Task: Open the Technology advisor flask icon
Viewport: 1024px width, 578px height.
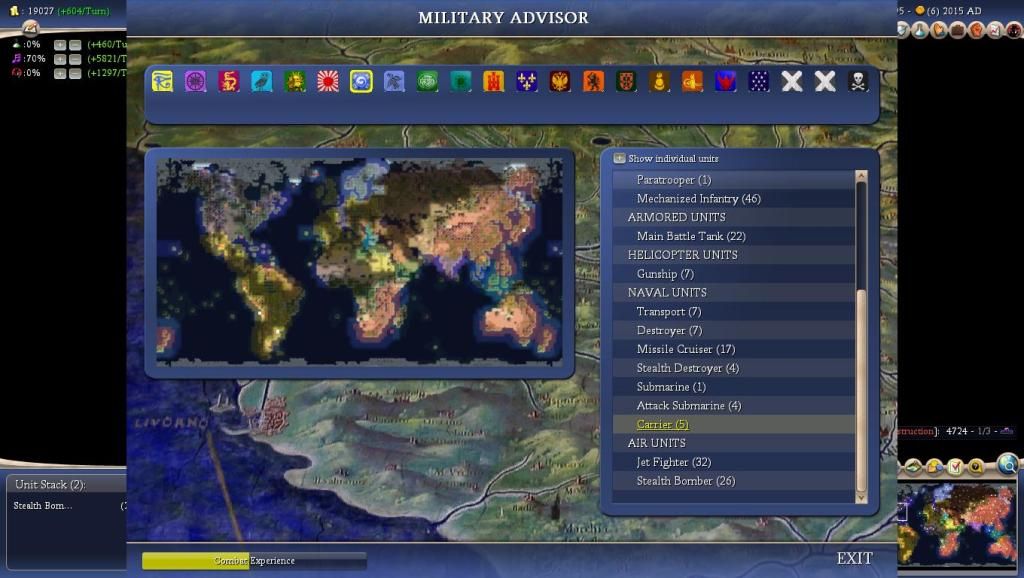Action: point(920,30)
